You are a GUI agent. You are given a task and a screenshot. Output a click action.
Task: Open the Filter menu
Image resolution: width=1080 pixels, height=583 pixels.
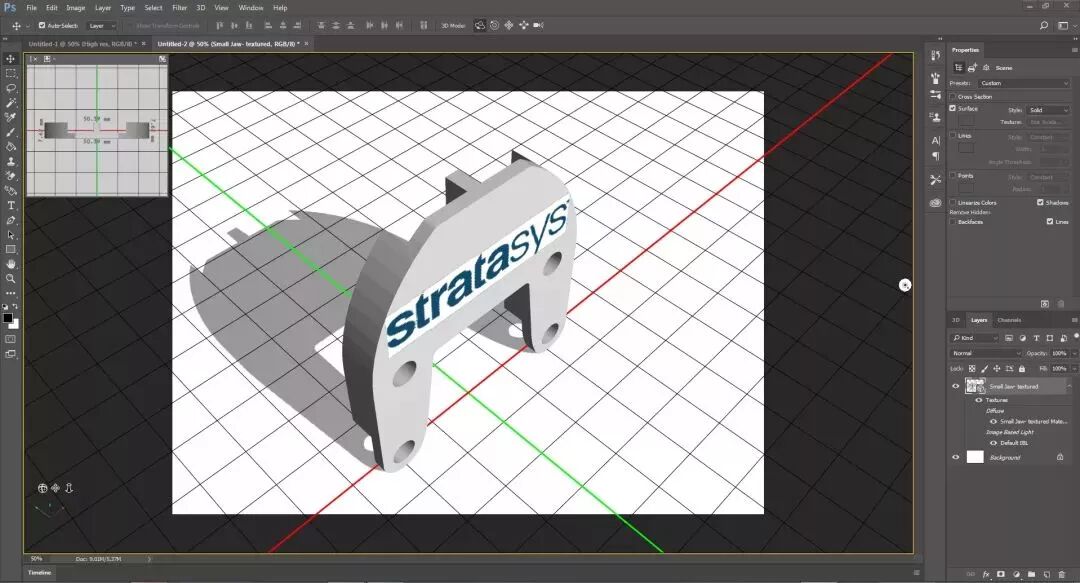[179, 8]
